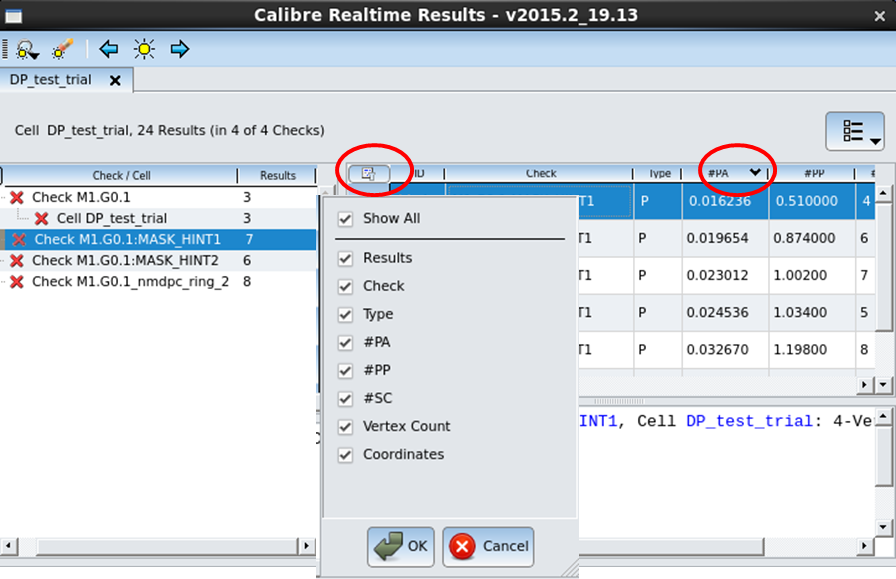Click details pane horizontal scroll right arrow

pos(864,546)
